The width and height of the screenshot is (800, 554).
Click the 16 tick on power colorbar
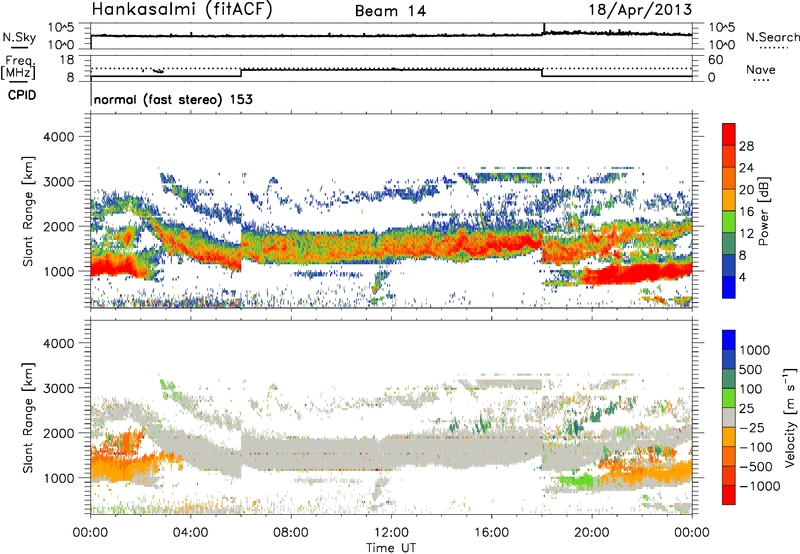pyautogui.click(x=746, y=212)
